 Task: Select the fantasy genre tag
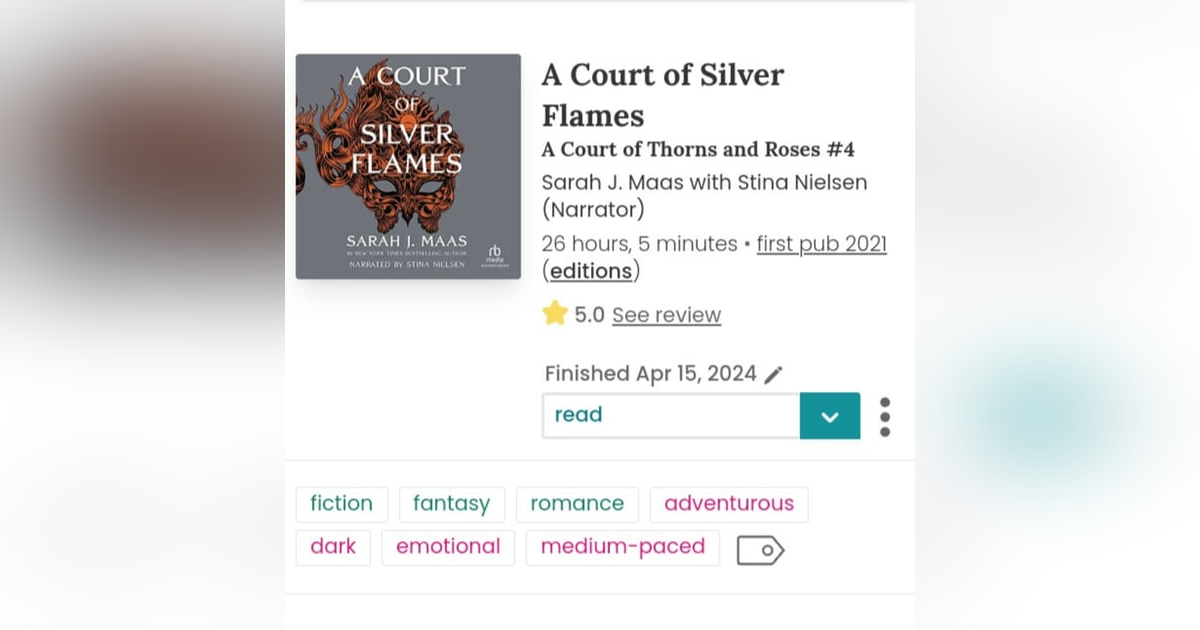click(452, 504)
